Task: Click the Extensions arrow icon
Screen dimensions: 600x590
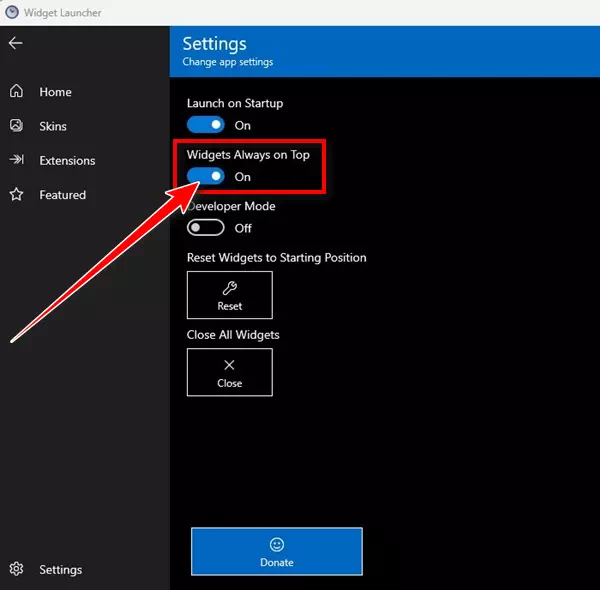Action: coord(16,160)
